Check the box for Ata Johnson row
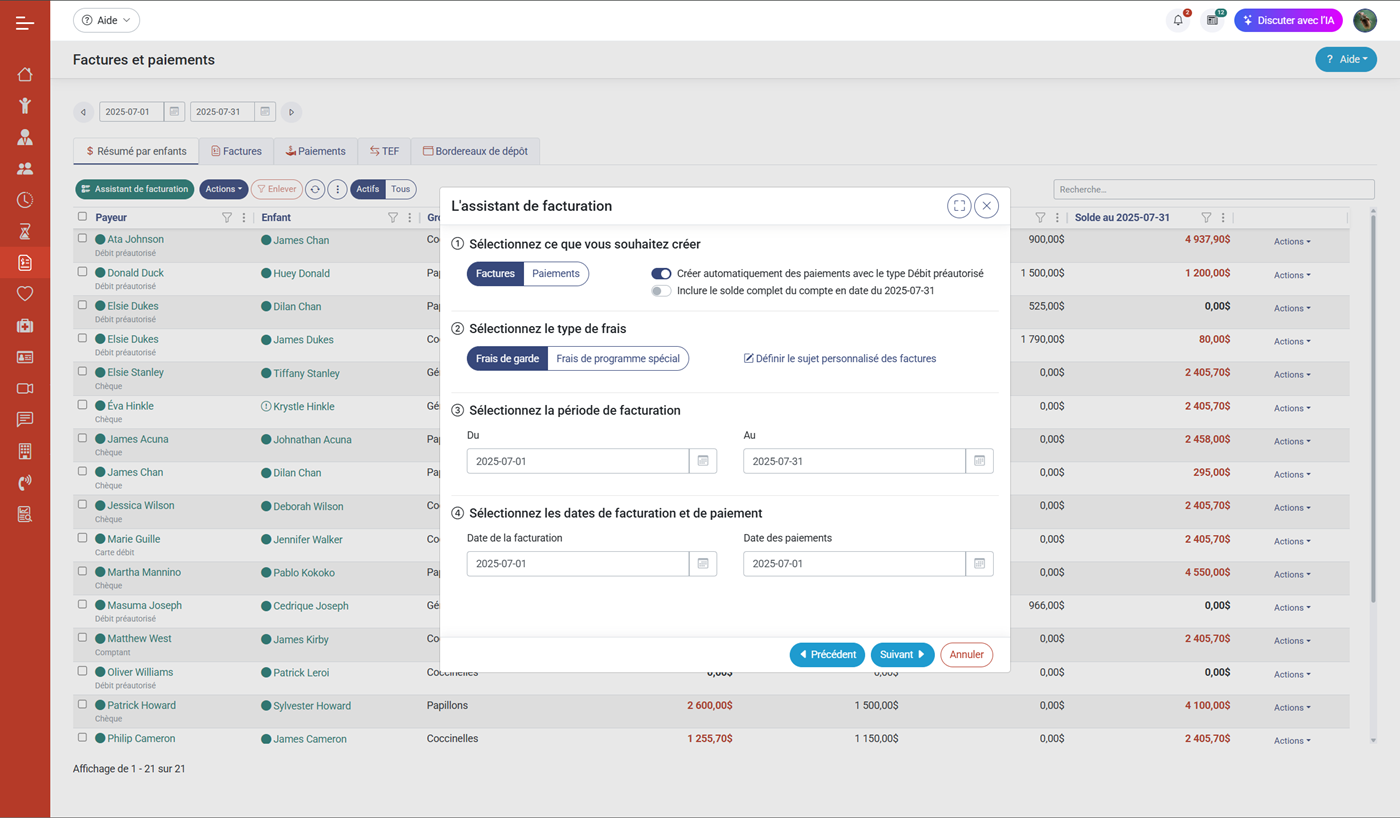This screenshot has height=818, width=1400. coord(82,239)
